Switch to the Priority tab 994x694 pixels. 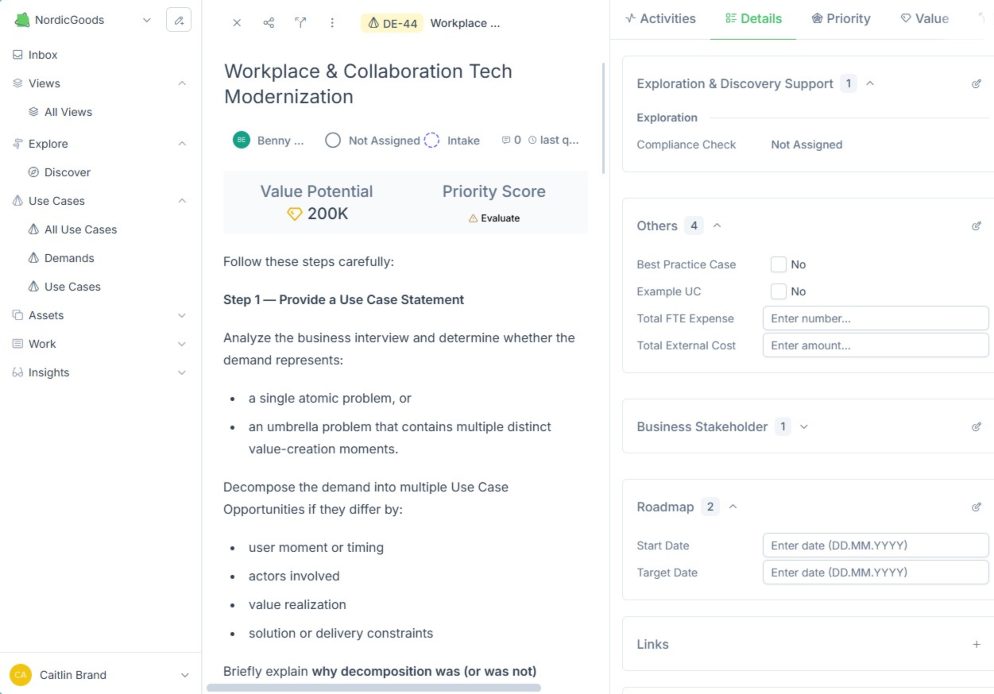(841, 19)
